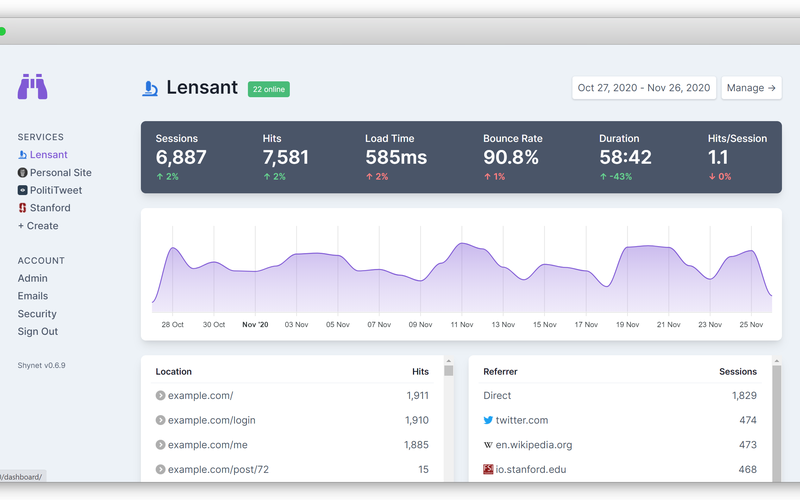Click the 1,829 sessions value

[x=744, y=395]
